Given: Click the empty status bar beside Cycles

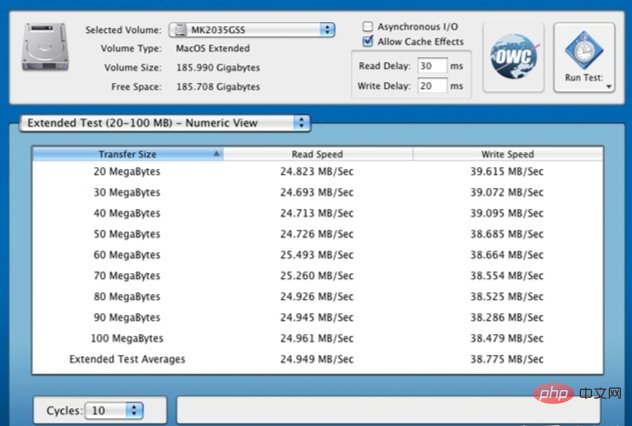Looking at the screenshot, I should pyautogui.click(x=388, y=410).
